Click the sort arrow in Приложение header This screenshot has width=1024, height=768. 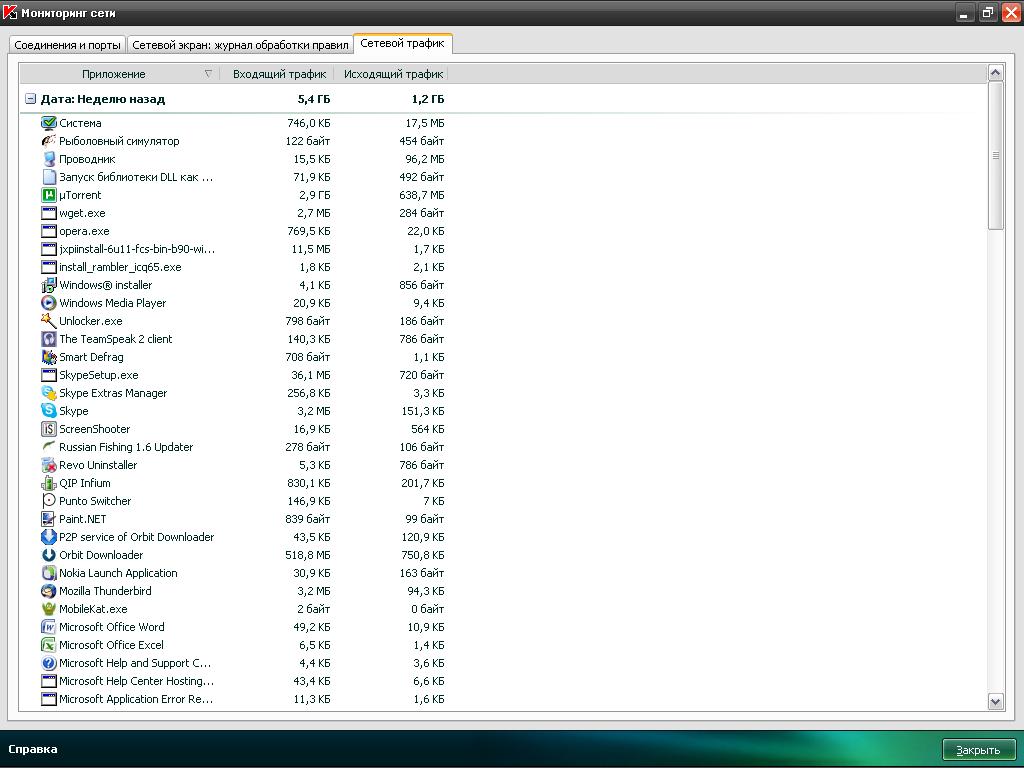pyautogui.click(x=208, y=74)
